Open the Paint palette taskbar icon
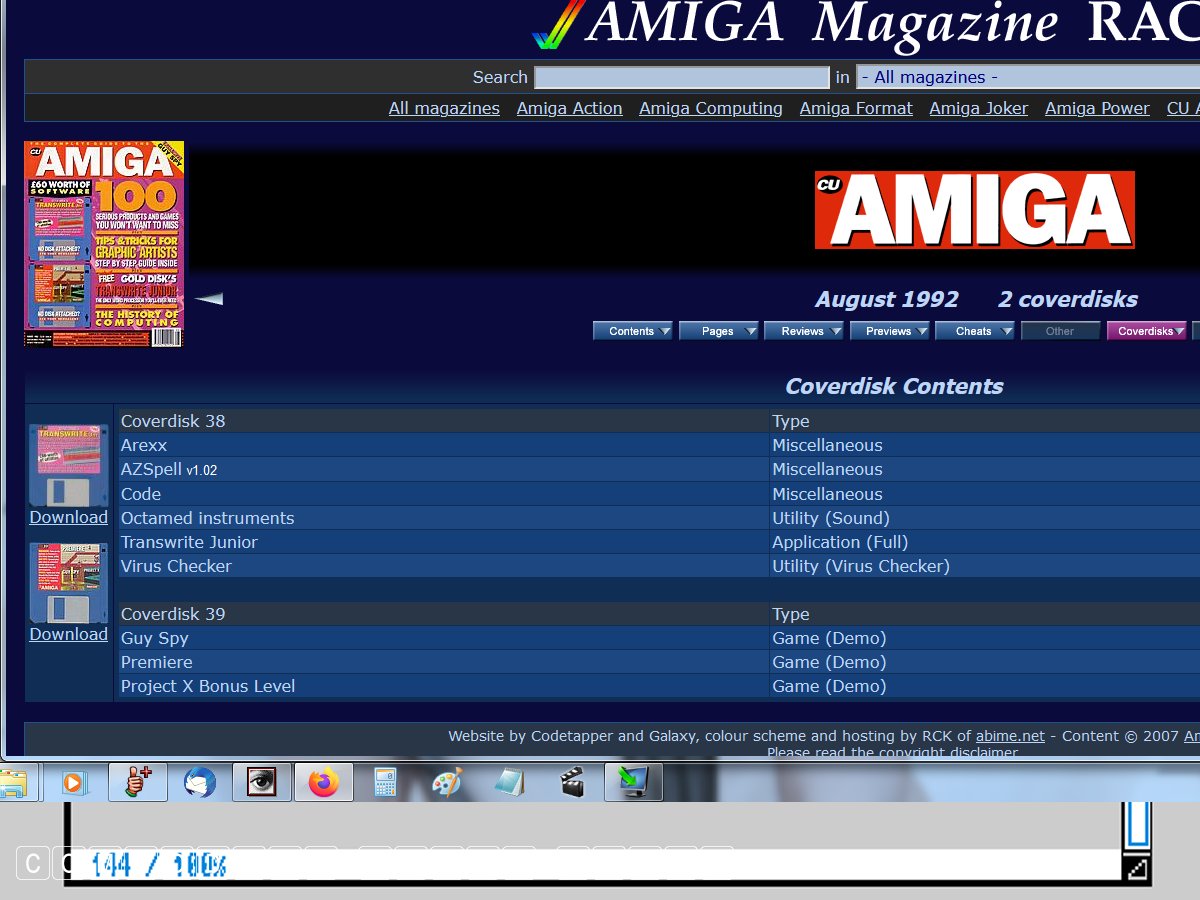 coord(447,782)
